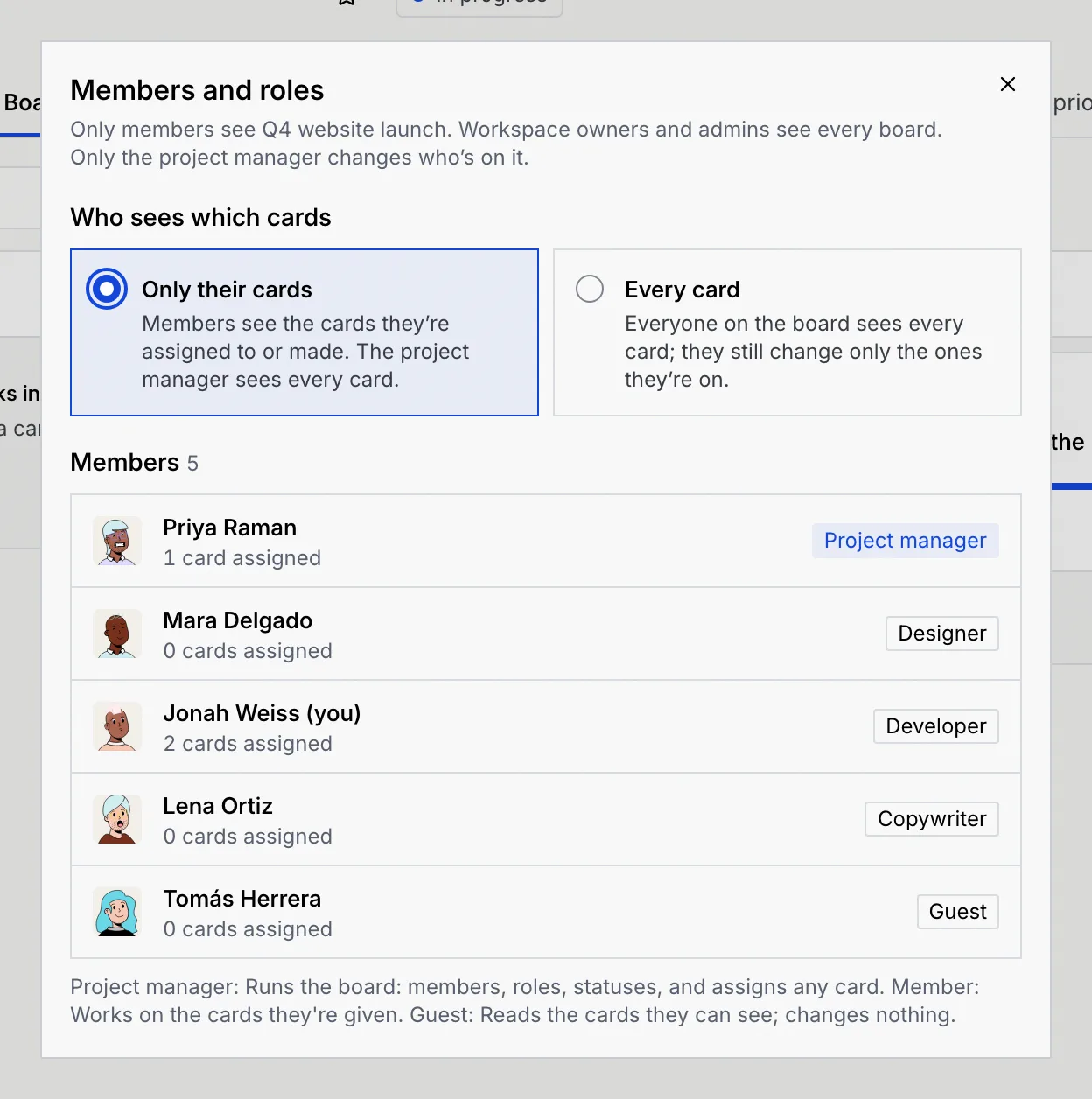Click the "Everyone on the board sees every card" description

(803, 352)
